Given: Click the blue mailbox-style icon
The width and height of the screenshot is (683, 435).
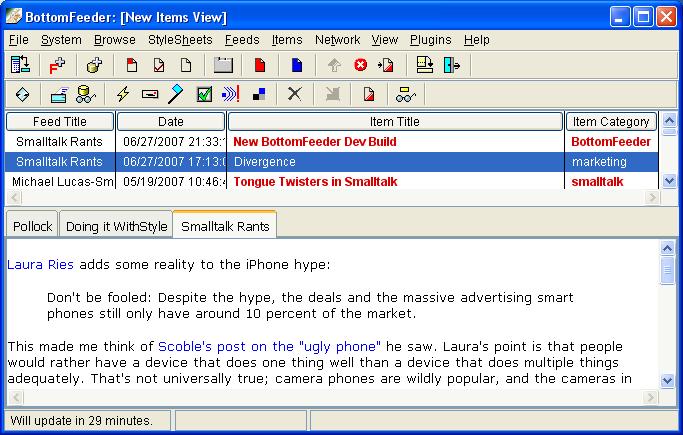Looking at the screenshot, I should [x=59, y=94].
